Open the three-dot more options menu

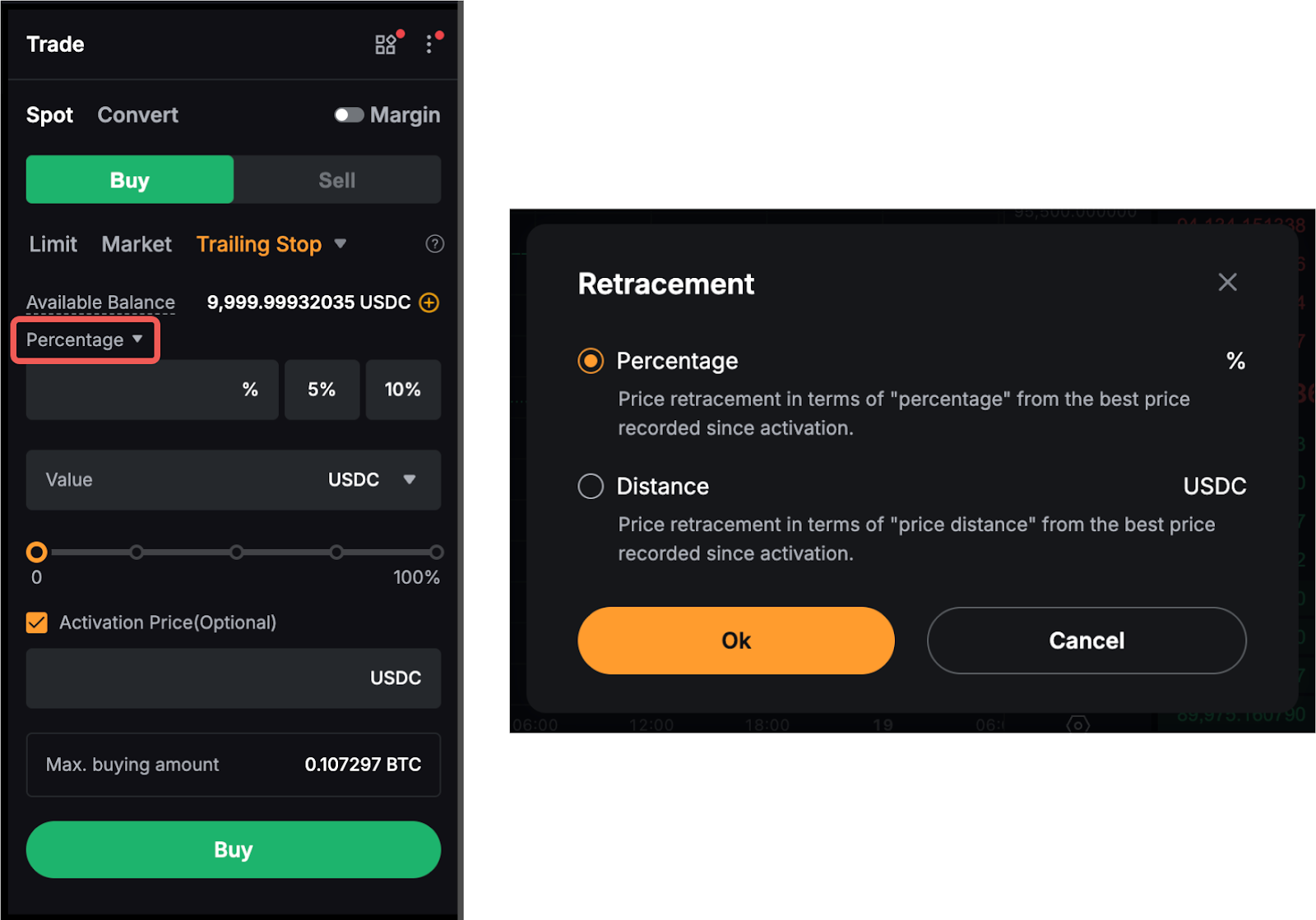(x=429, y=44)
